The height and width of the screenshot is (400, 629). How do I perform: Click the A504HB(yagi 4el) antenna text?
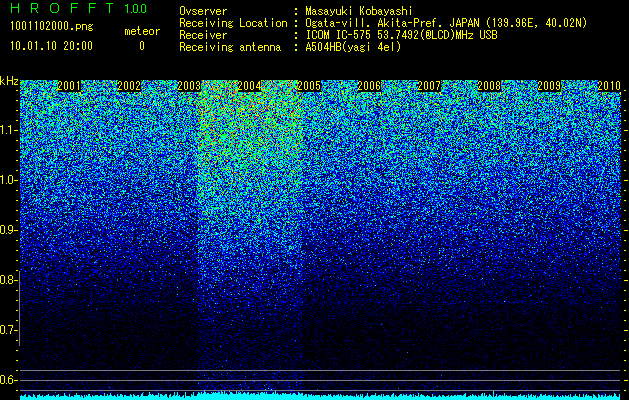coord(353,47)
